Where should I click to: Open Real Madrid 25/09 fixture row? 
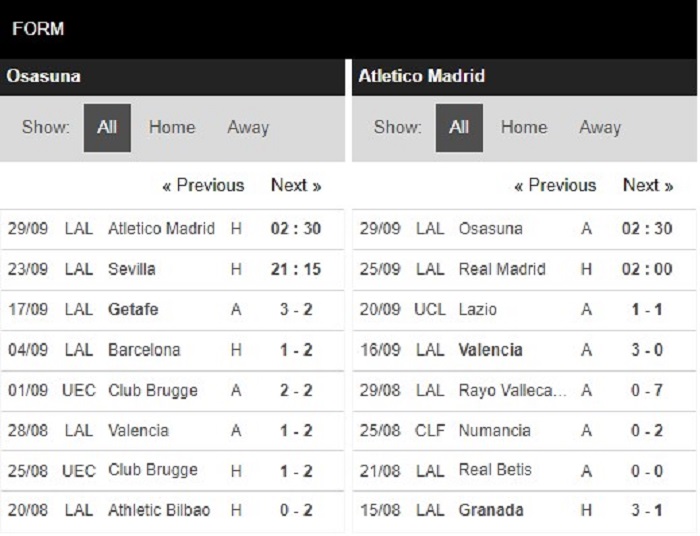click(524, 270)
